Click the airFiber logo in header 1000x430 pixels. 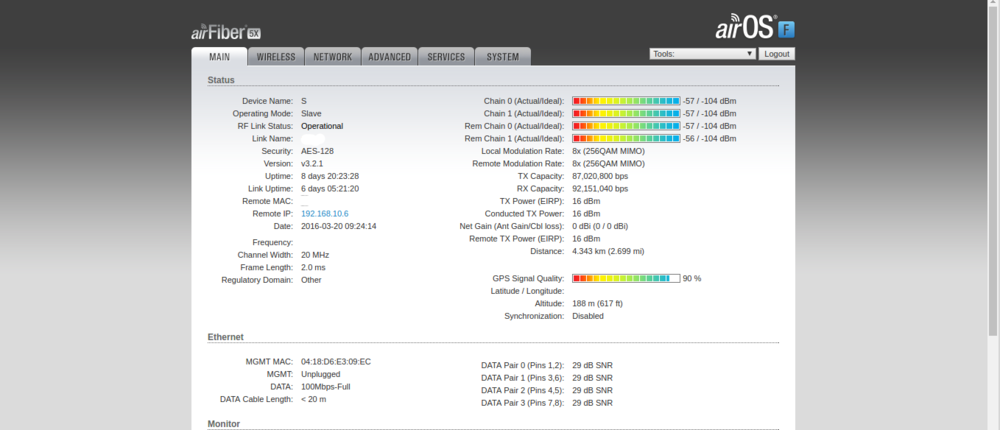pos(226,31)
